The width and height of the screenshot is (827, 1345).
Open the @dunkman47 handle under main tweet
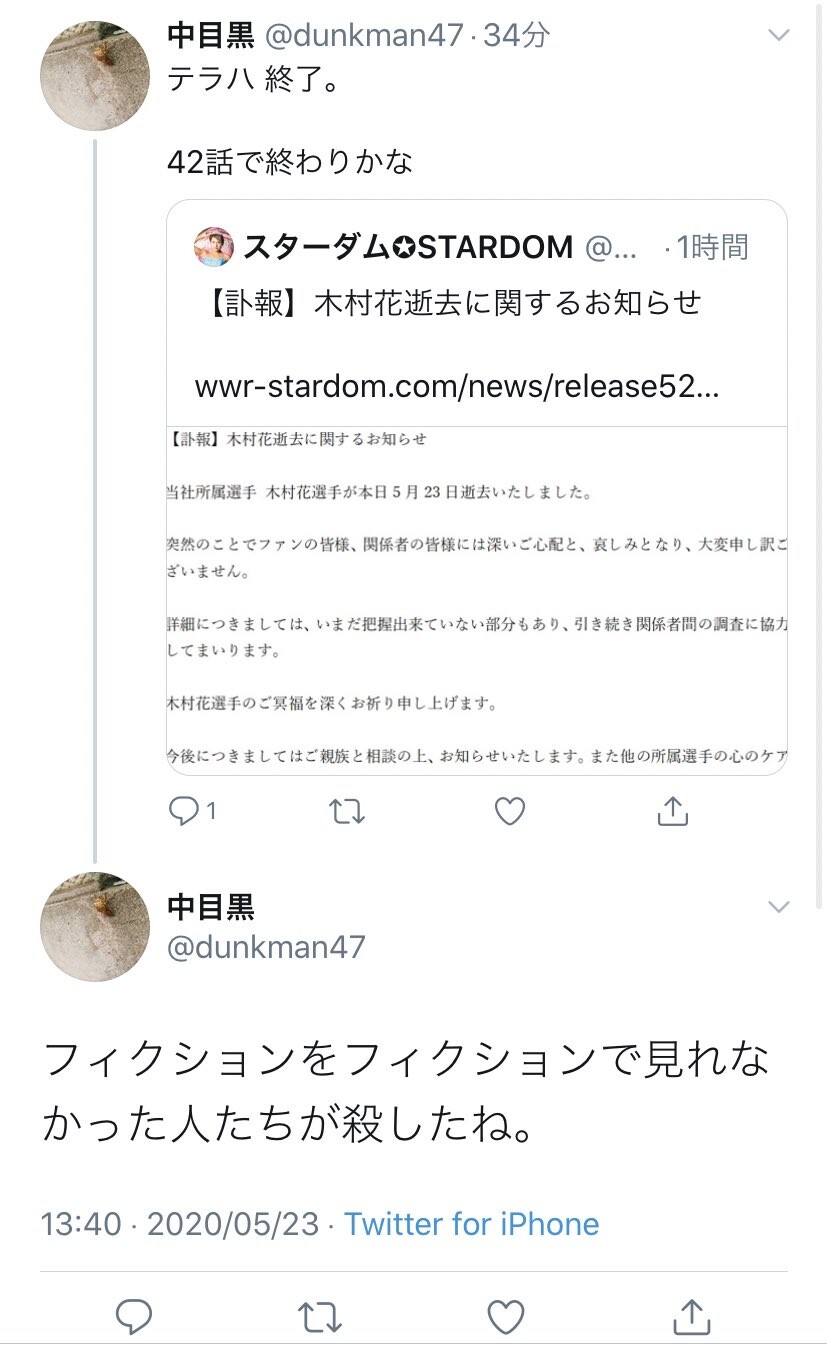coord(266,947)
